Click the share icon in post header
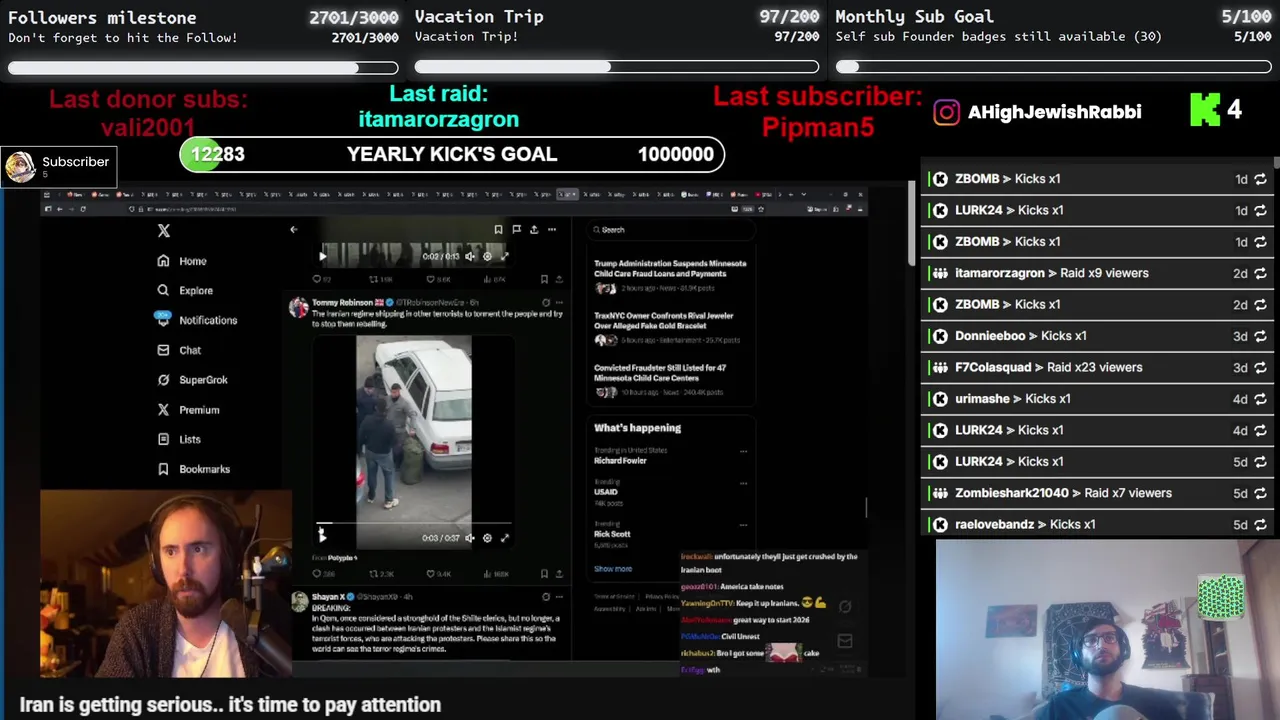Image resolution: width=1280 pixels, height=720 pixels. point(534,230)
